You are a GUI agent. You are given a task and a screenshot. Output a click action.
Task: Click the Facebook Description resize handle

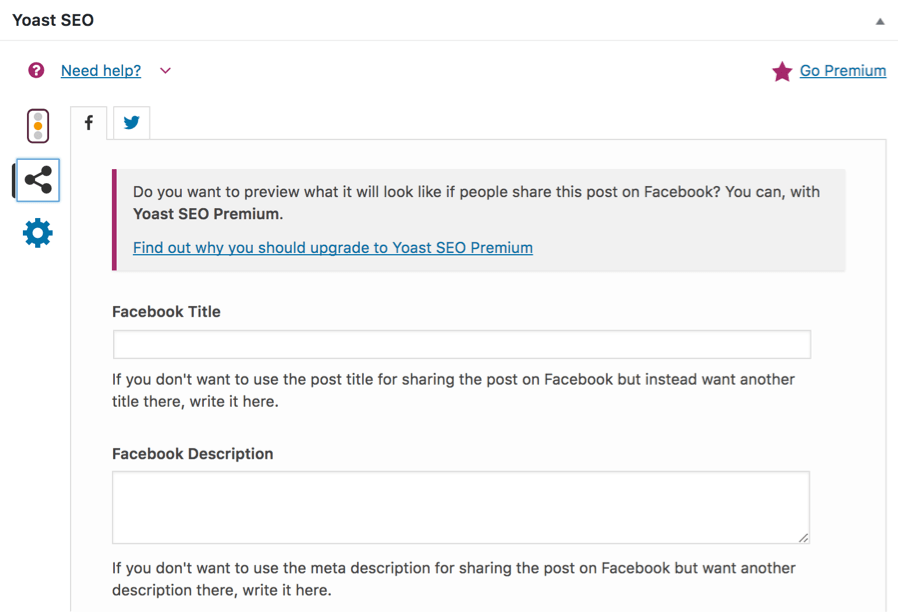click(804, 537)
